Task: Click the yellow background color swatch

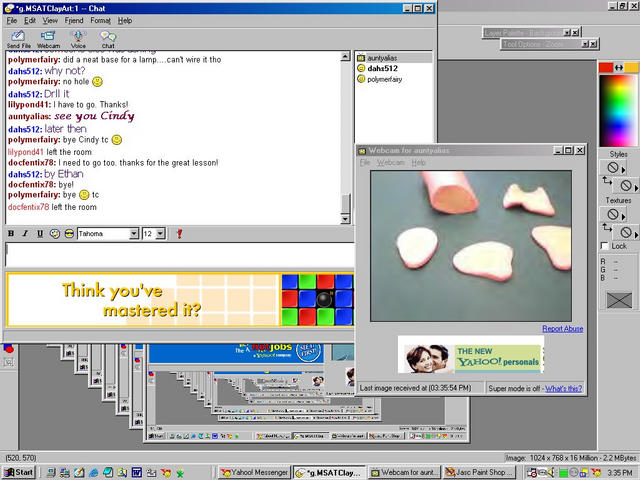Action: (x=631, y=68)
